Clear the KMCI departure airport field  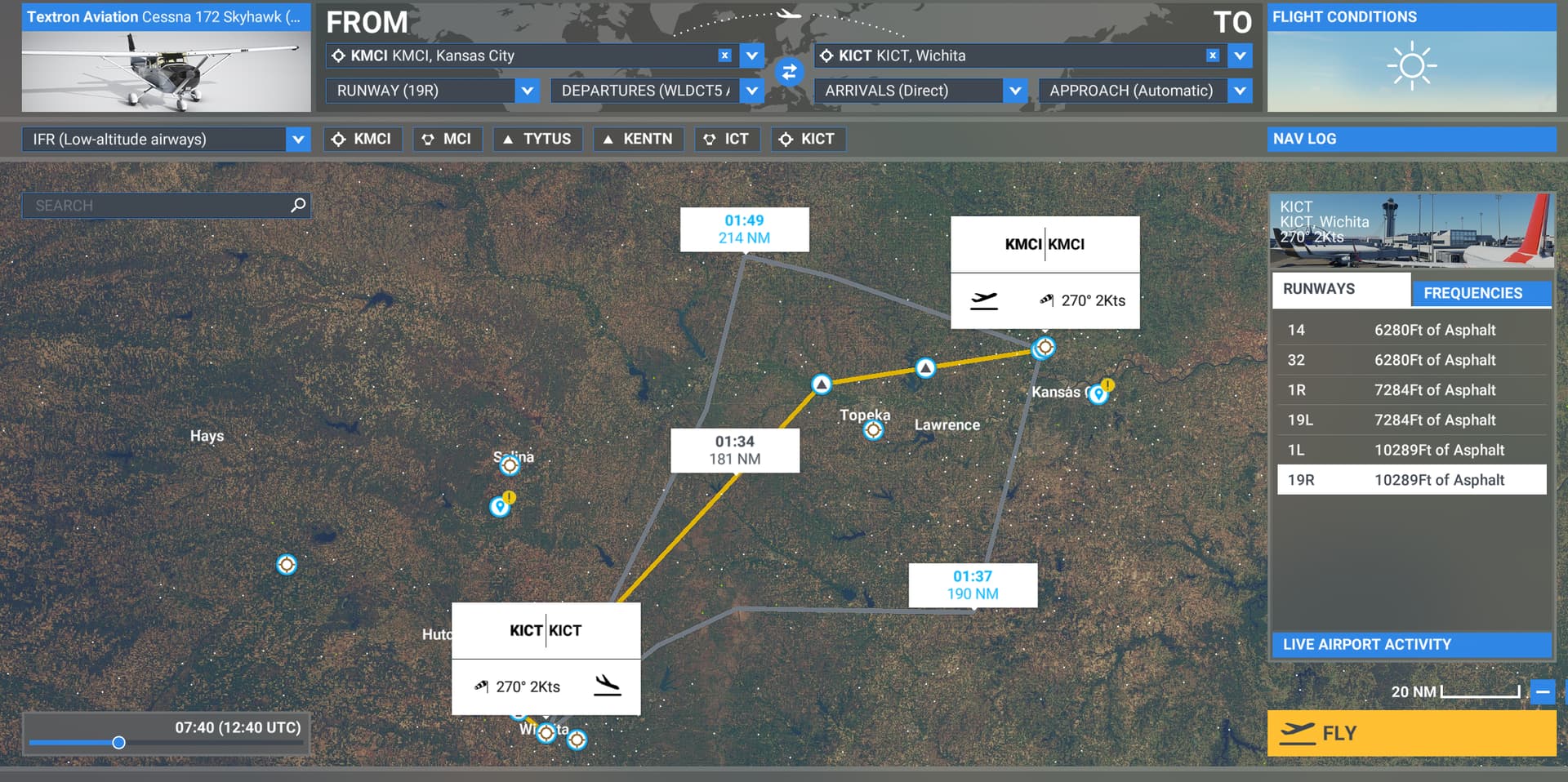[724, 56]
